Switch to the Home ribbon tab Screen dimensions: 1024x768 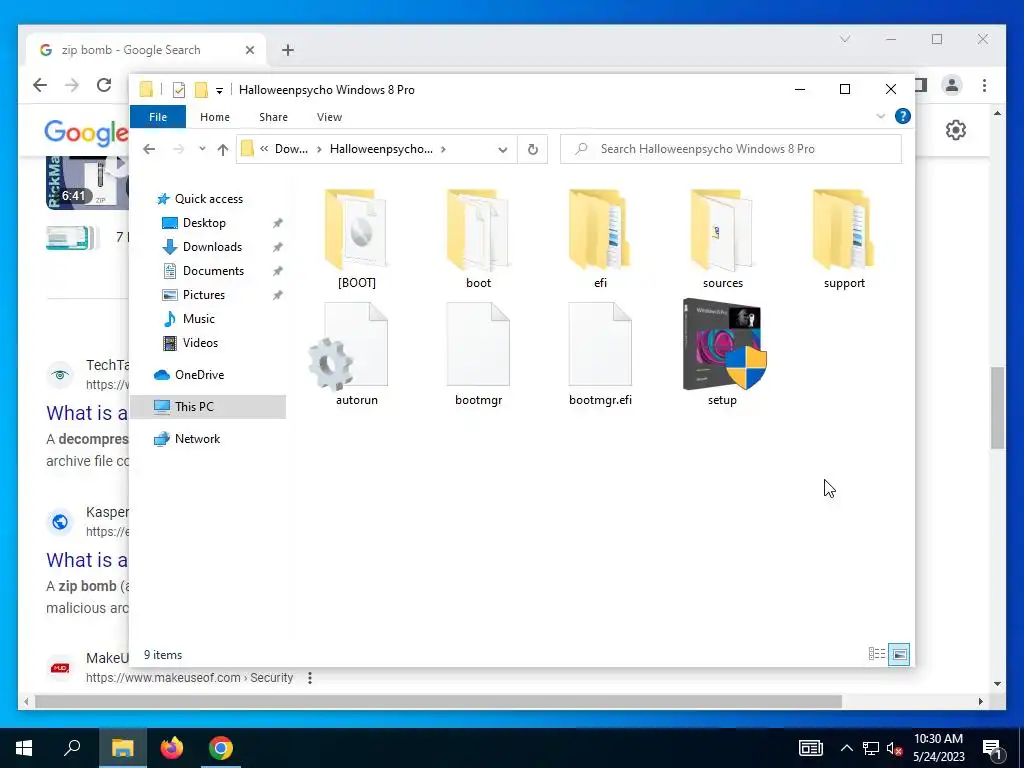point(215,117)
